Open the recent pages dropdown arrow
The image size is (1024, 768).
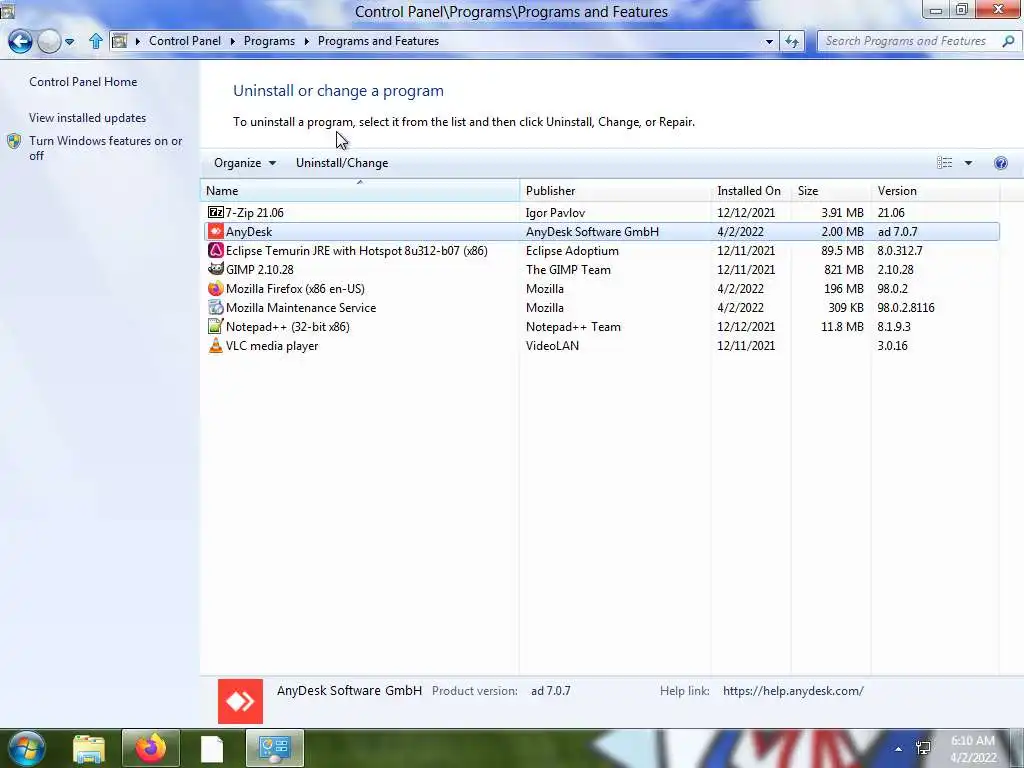point(69,42)
